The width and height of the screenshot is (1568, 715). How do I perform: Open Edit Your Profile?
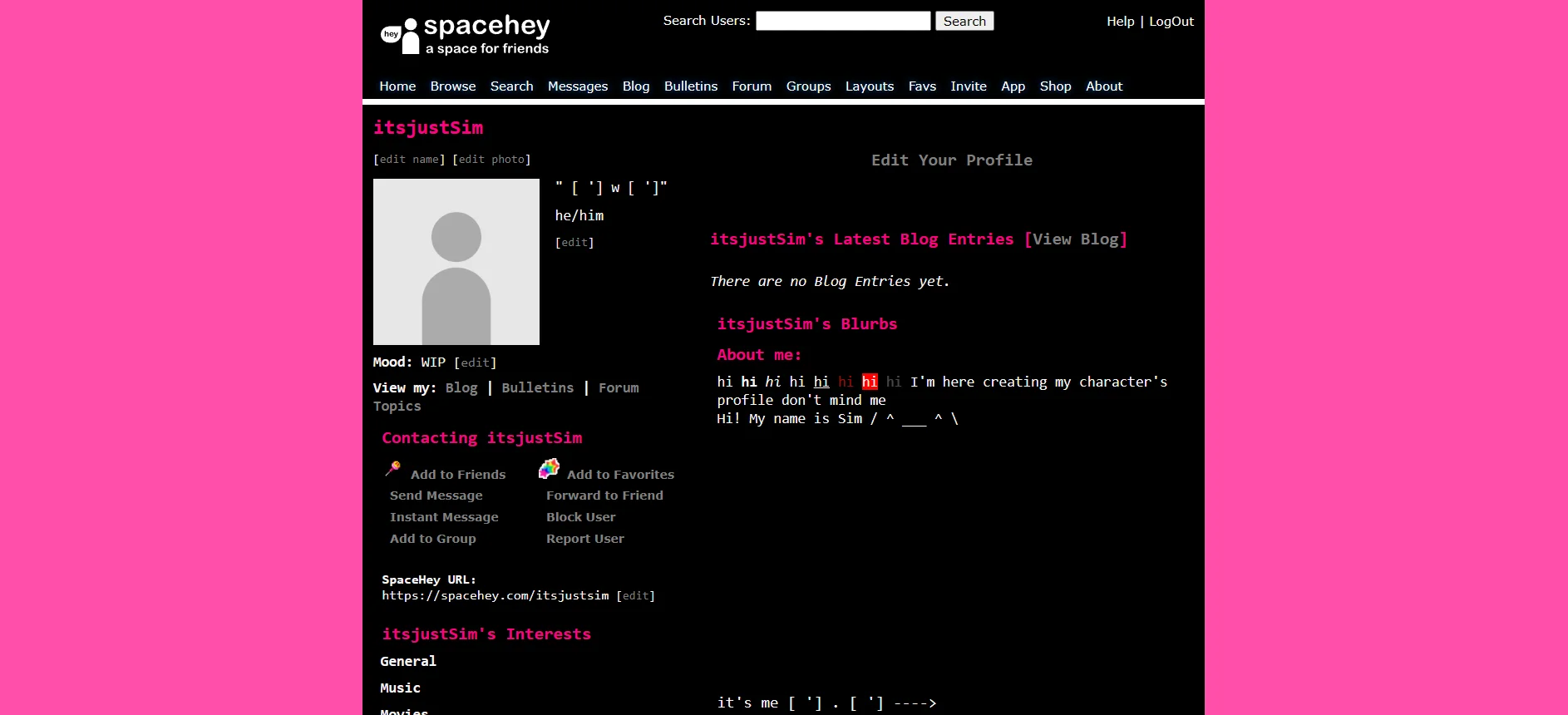pyautogui.click(x=951, y=160)
